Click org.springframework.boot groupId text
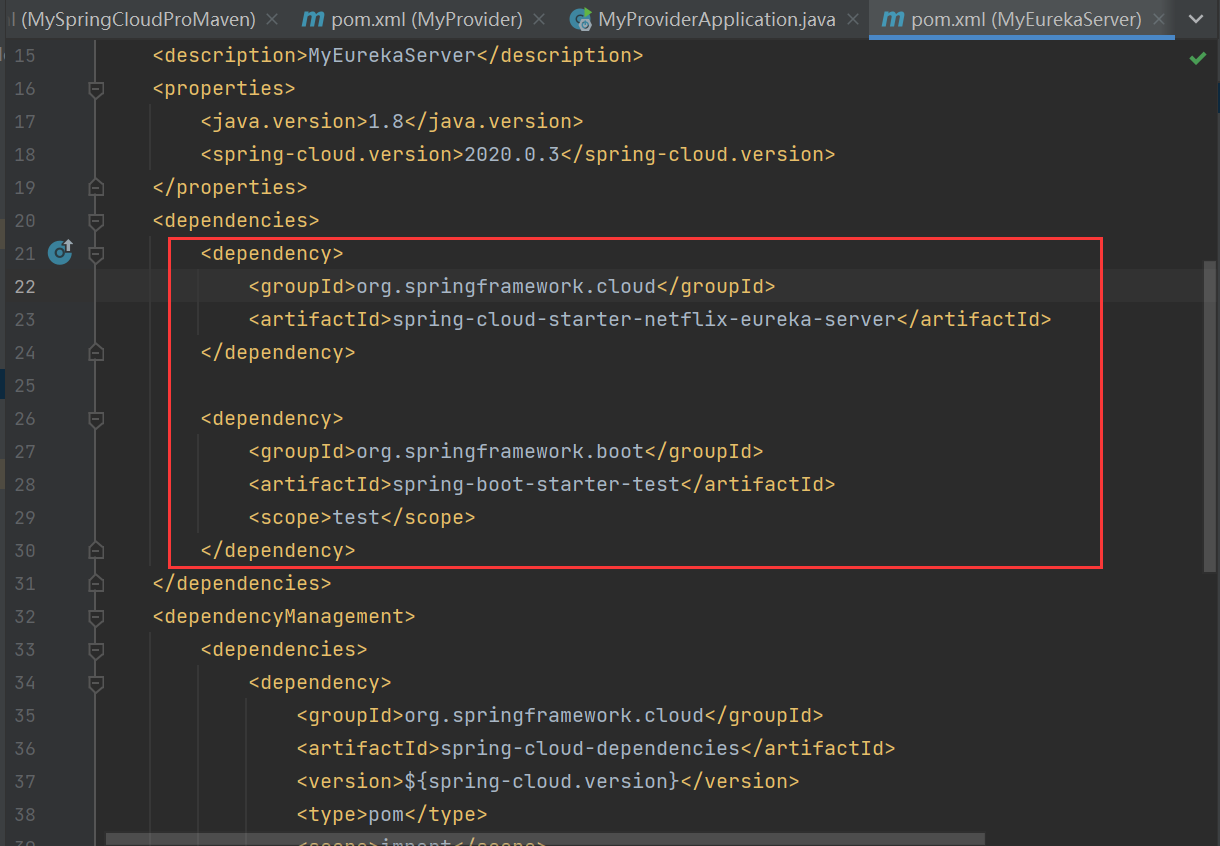 click(500, 452)
